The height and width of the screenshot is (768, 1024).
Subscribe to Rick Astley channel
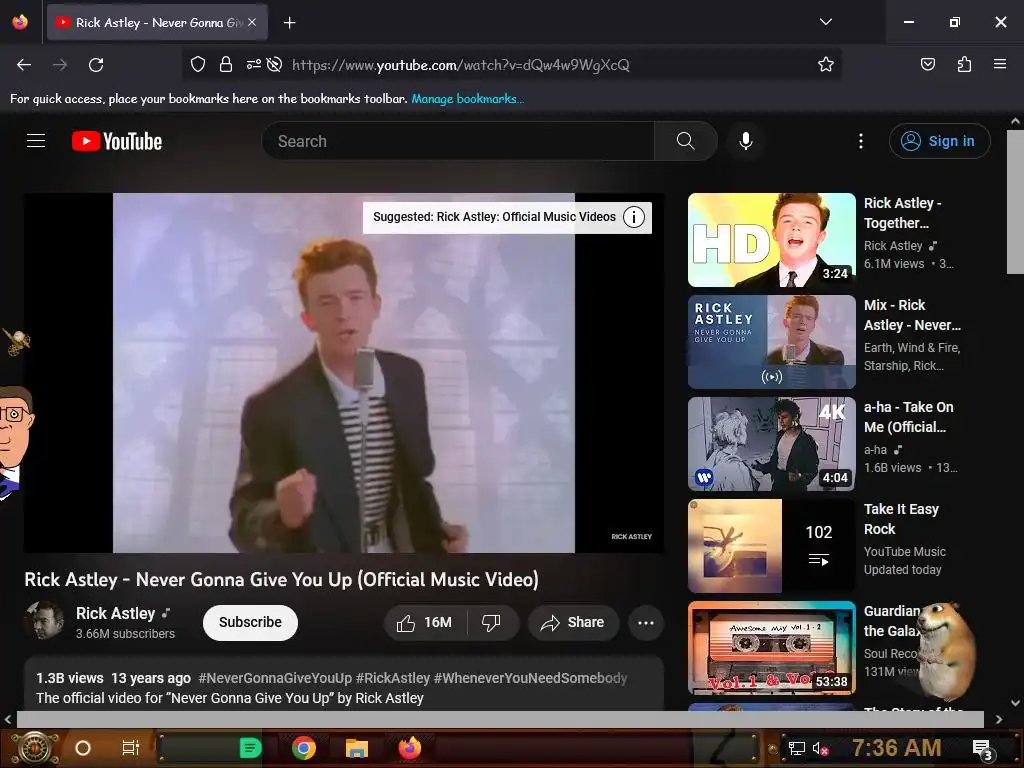tap(250, 622)
